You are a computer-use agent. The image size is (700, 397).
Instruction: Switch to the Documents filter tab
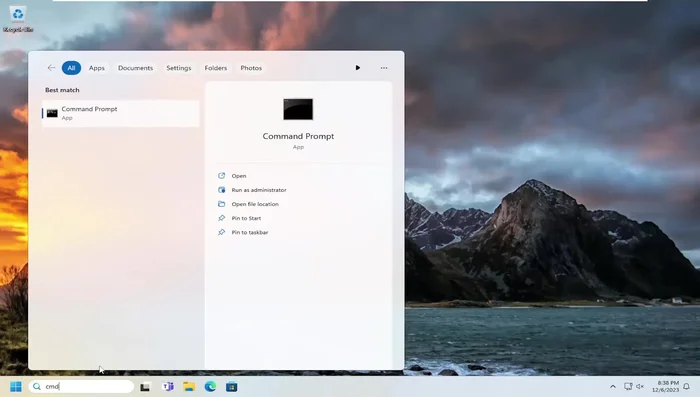point(135,68)
